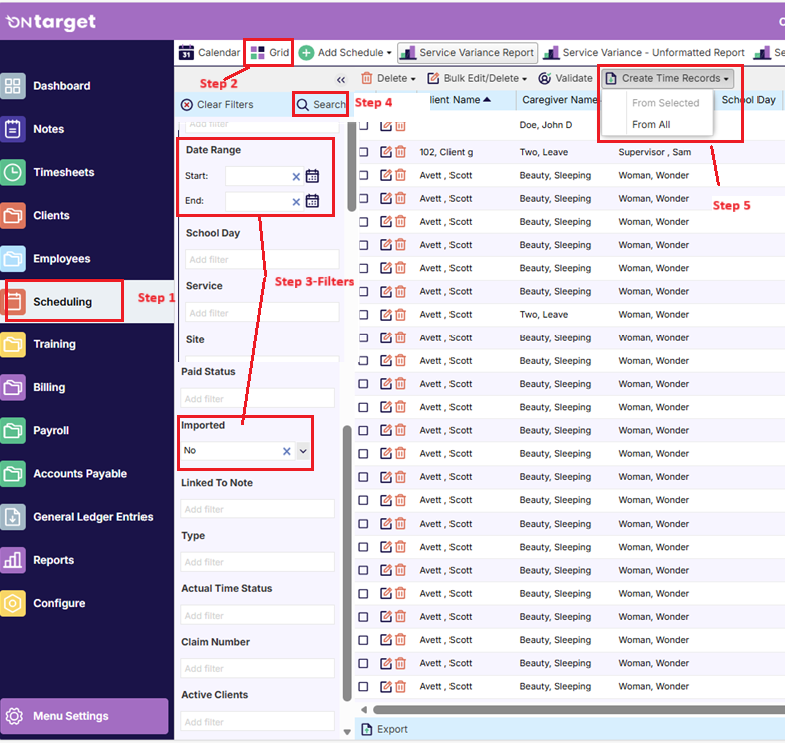Edit the 102, Client g schedule row

[385, 152]
